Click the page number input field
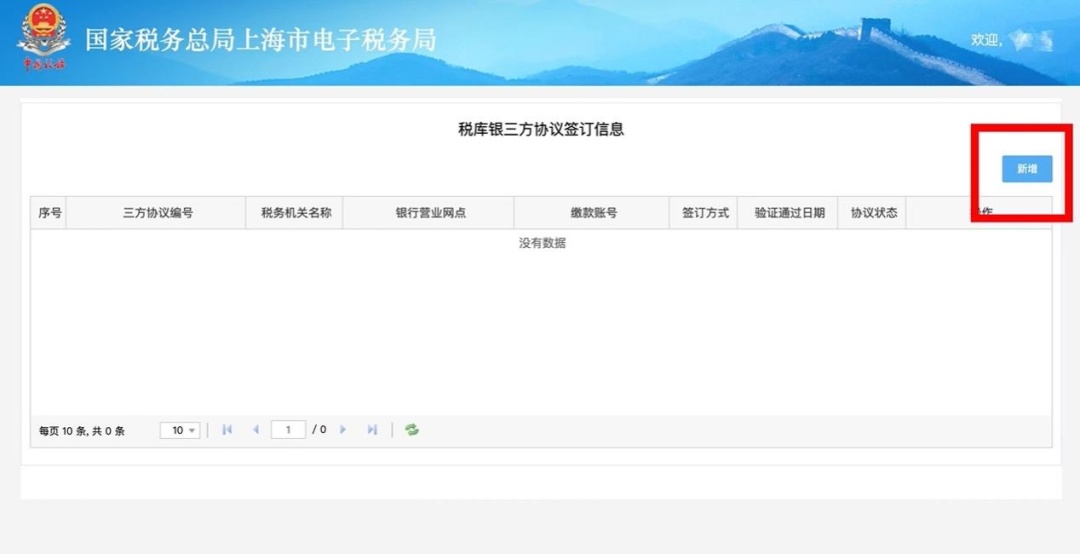Screen dimensions: 1080x554 [x=288, y=430]
